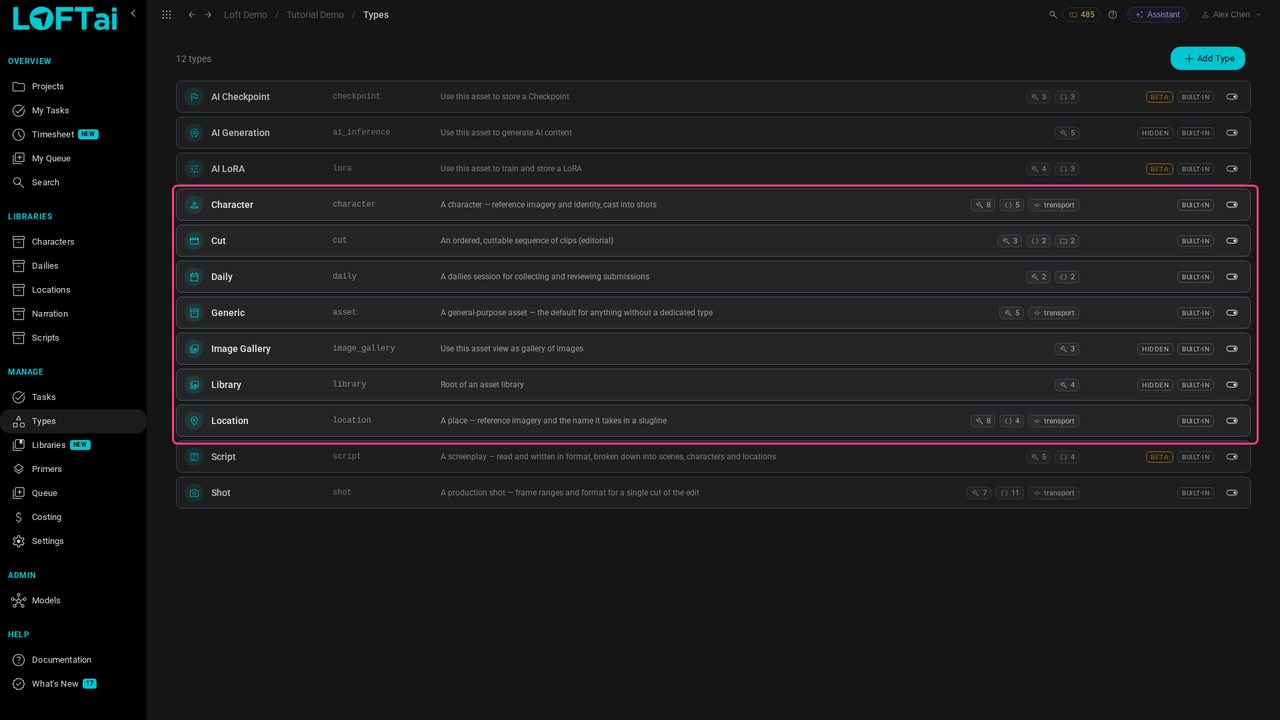Toggle the AI Checkpoint type switch
The width and height of the screenshot is (1280, 720).
[x=1232, y=97]
